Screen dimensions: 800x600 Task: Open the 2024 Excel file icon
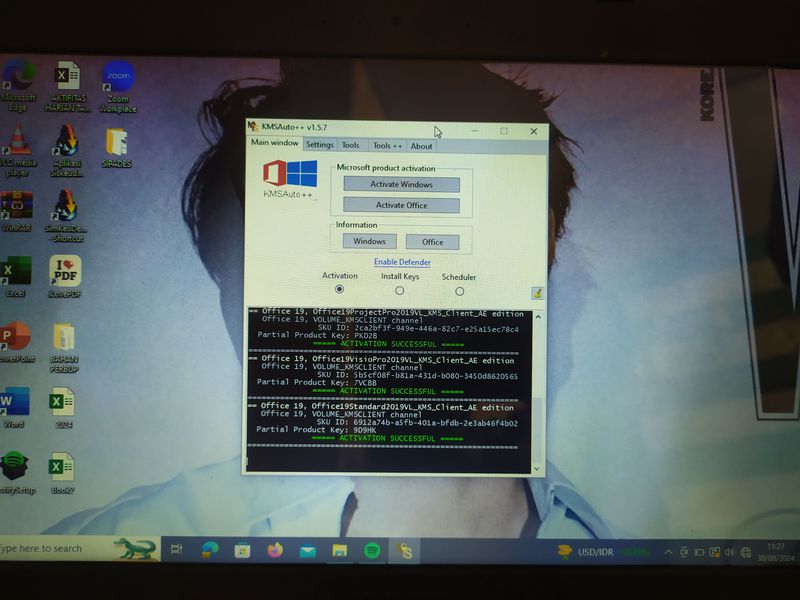(63, 404)
